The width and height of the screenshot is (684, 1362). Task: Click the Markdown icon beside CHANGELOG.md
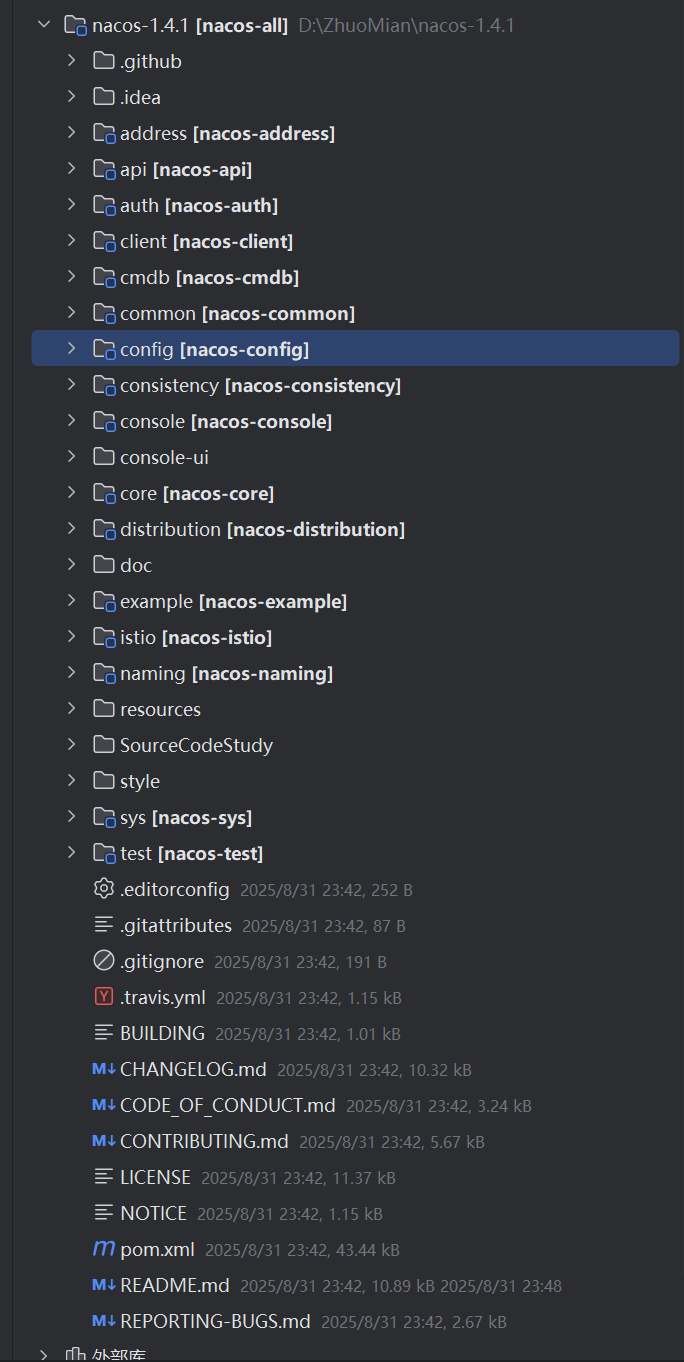click(x=103, y=1069)
